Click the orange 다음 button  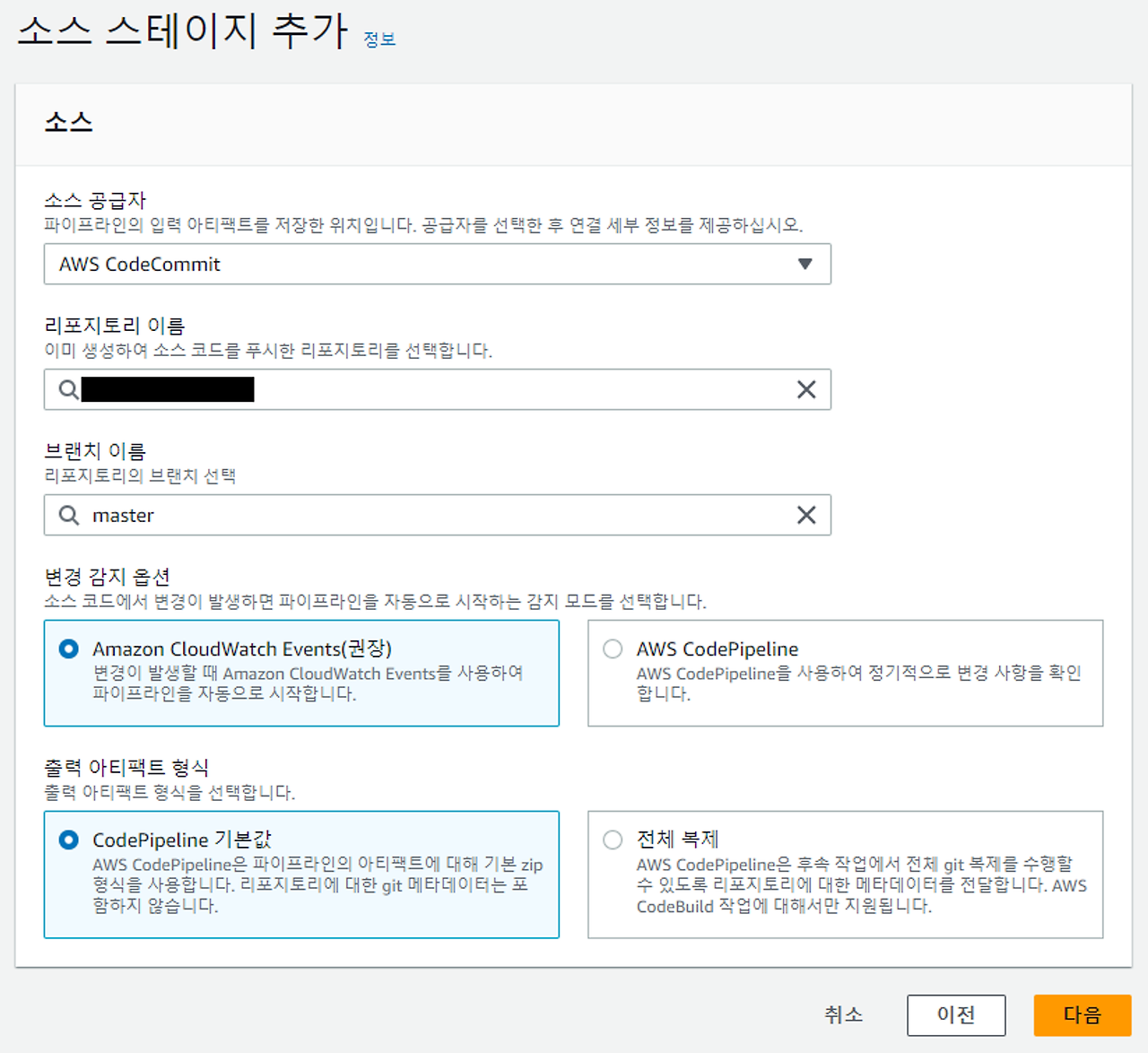(1082, 1014)
